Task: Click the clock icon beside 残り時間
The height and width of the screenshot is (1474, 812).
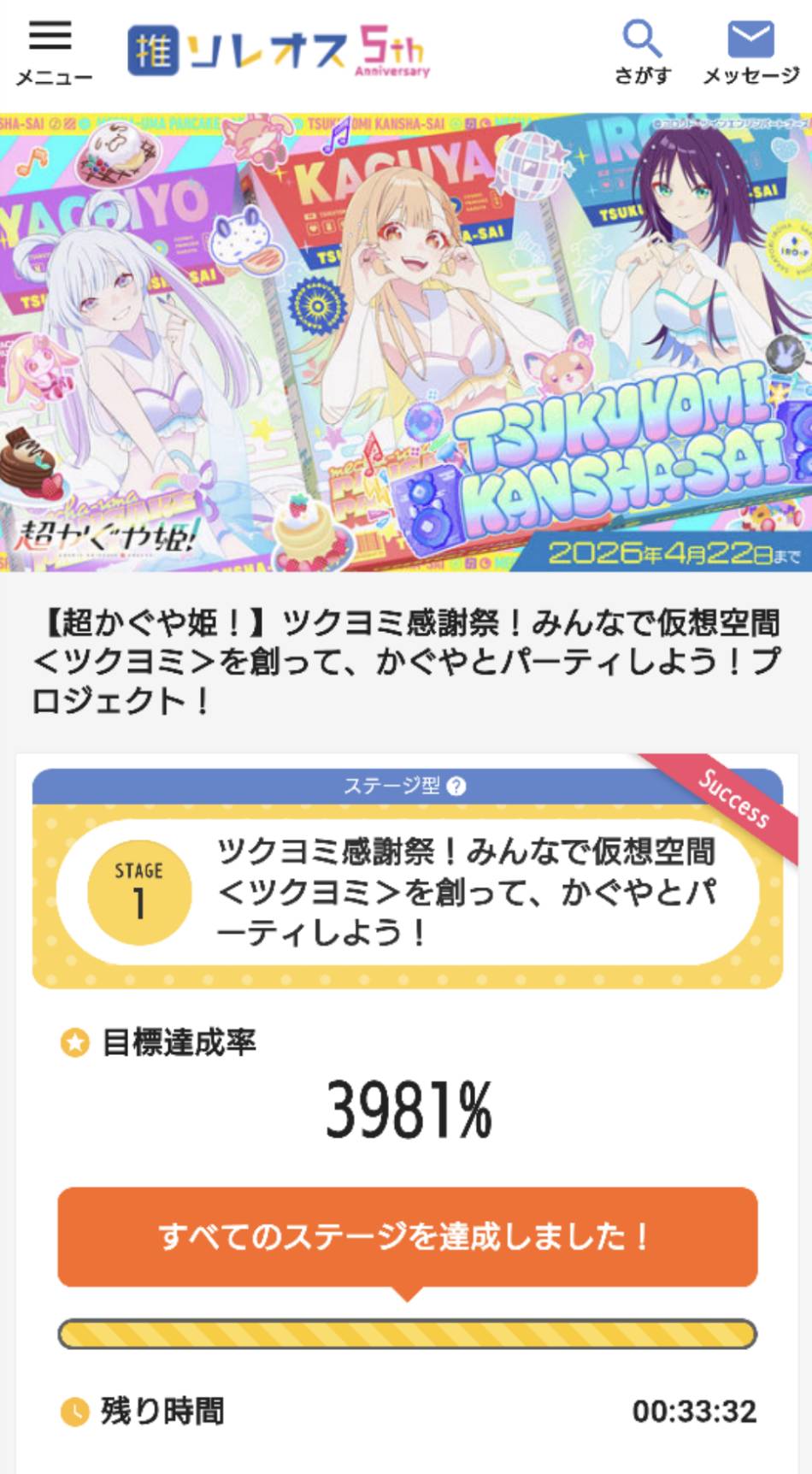Action: [75, 1411]
